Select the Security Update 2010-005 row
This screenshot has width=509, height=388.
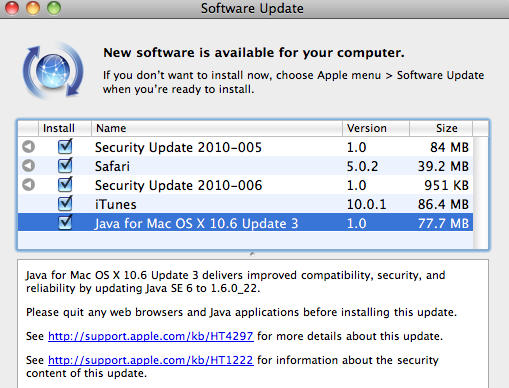[x=245, y=147]
